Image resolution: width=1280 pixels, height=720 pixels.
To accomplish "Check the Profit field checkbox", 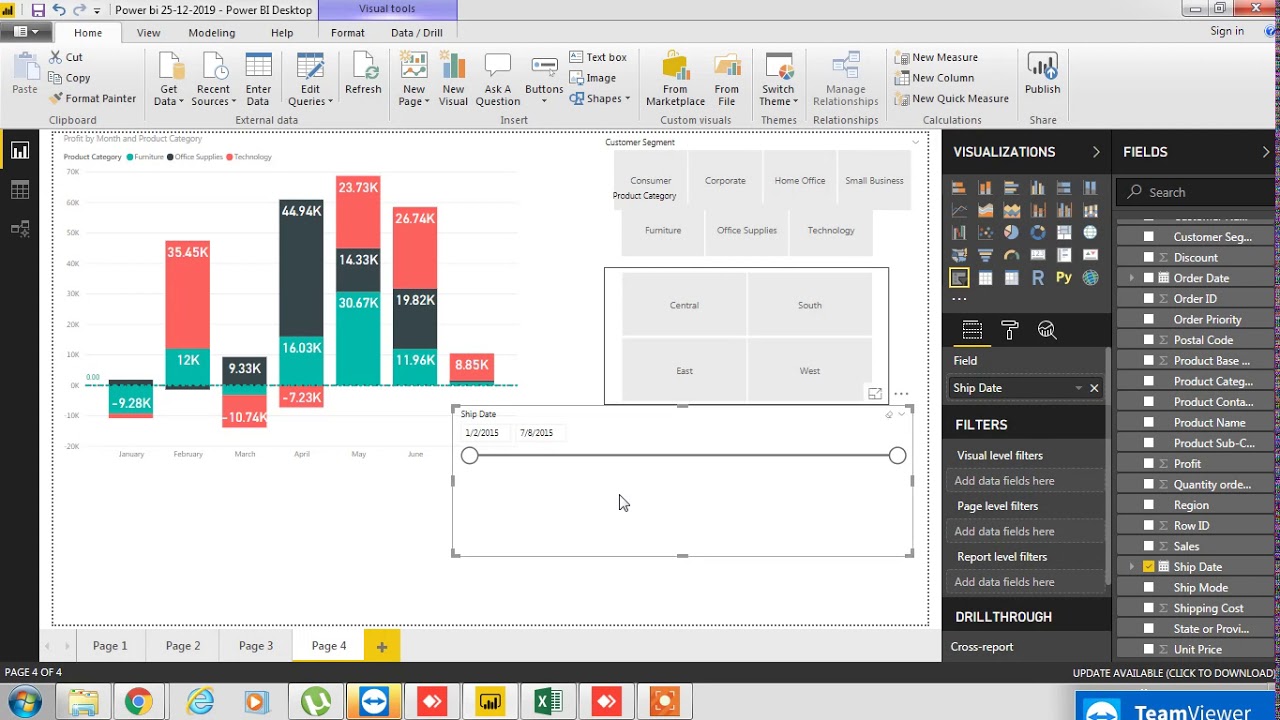I will 1149,463.
